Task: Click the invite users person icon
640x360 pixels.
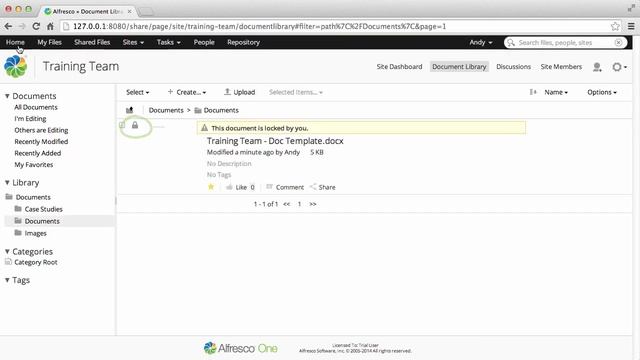Action: coord(597,67)
